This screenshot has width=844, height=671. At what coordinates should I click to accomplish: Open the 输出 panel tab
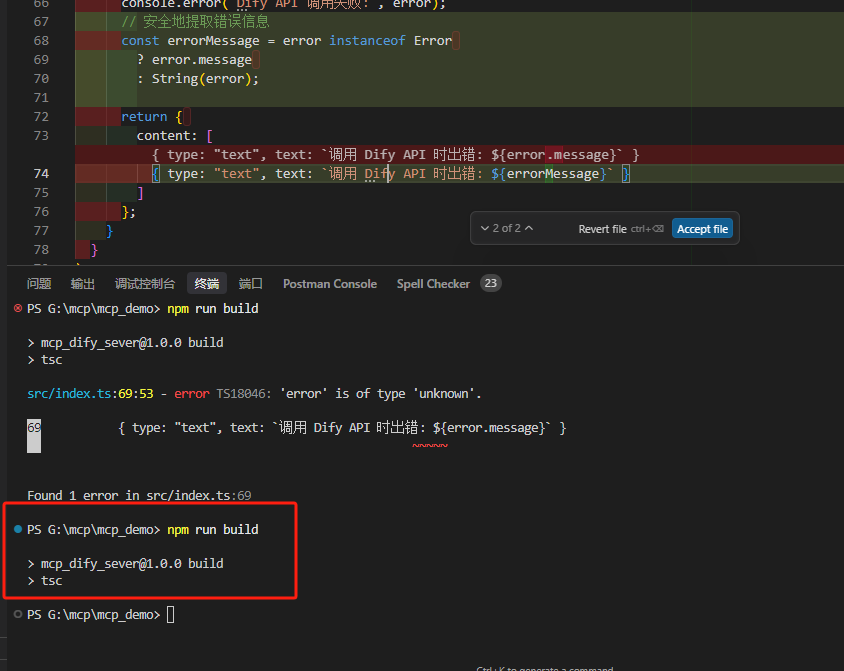point(83,284)
